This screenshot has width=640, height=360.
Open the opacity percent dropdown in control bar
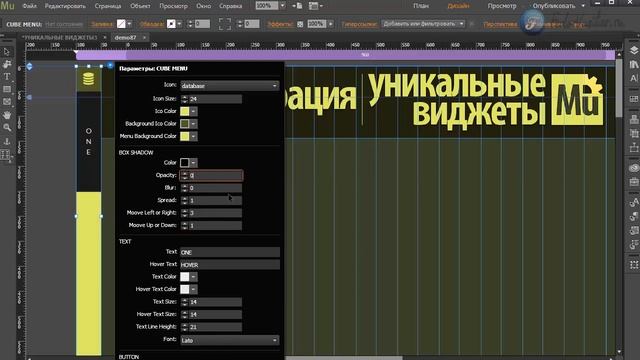331,24
